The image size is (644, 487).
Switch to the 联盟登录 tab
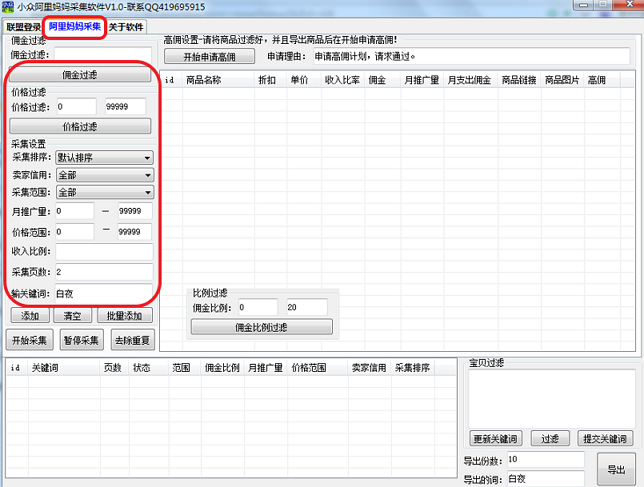click(x=23, y=27)
